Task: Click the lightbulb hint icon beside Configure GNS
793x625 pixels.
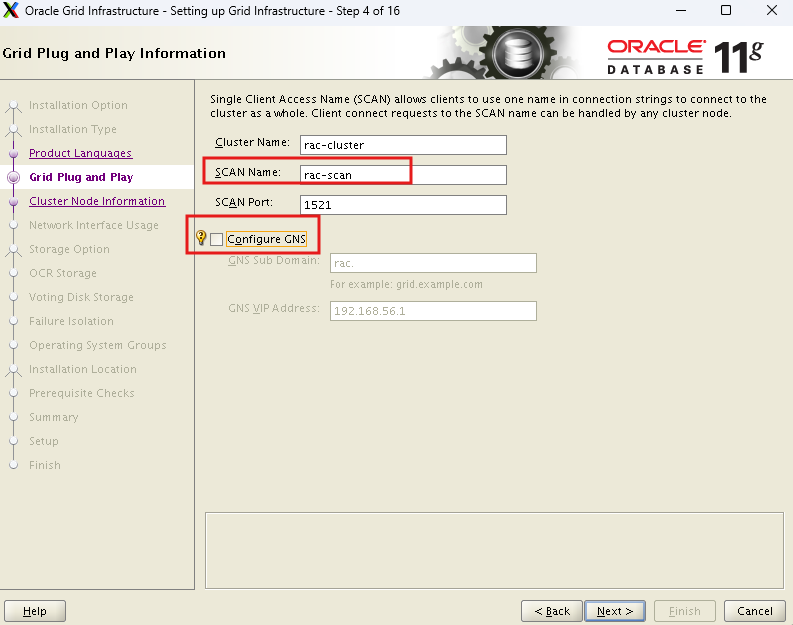Action: [201, 238]
